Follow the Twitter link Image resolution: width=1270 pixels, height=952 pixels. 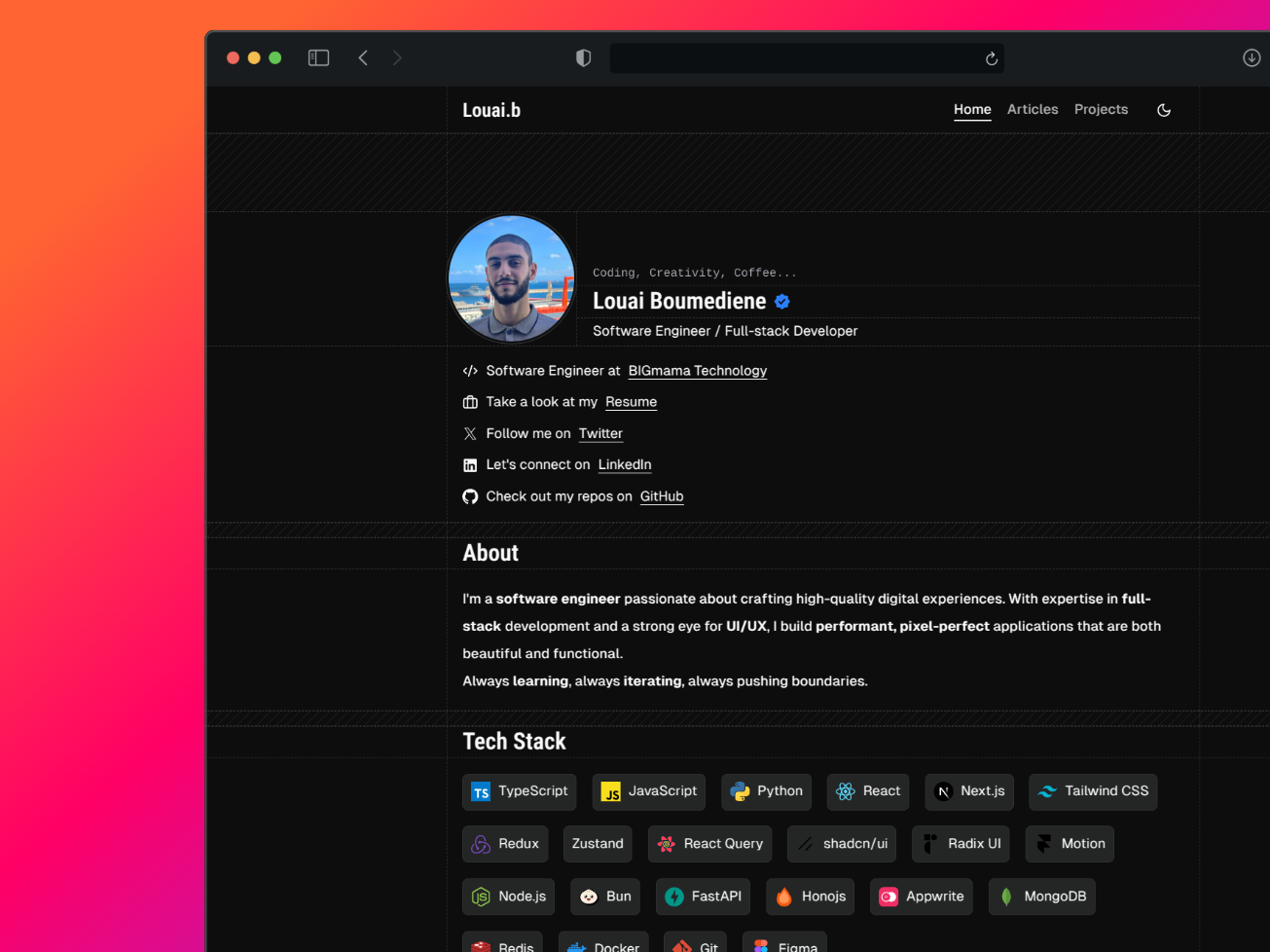click(600, 433)
